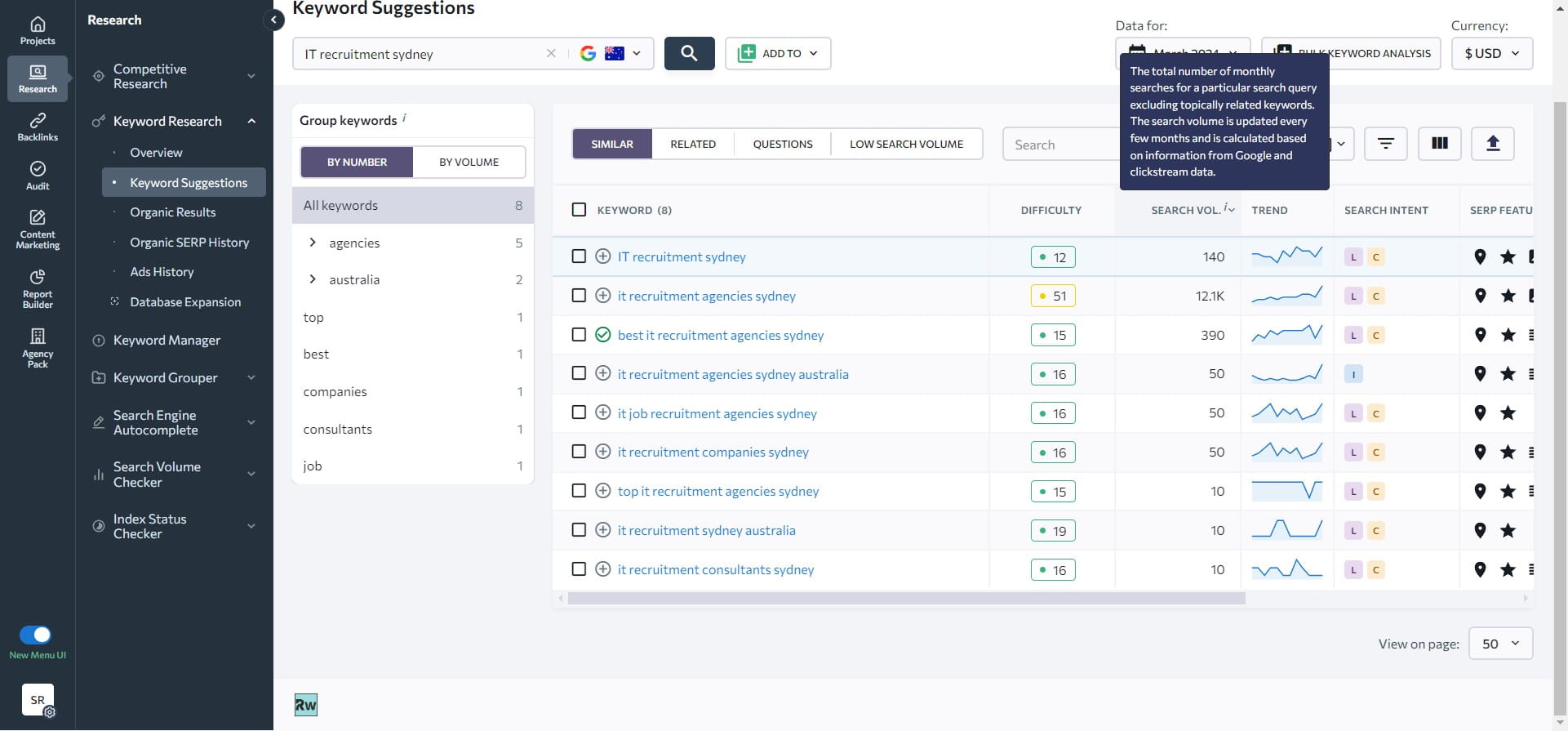This screenshot has height=731, width=1568.
Task: Click the IT recruitment sydney search input
Action: pos(420,54)
